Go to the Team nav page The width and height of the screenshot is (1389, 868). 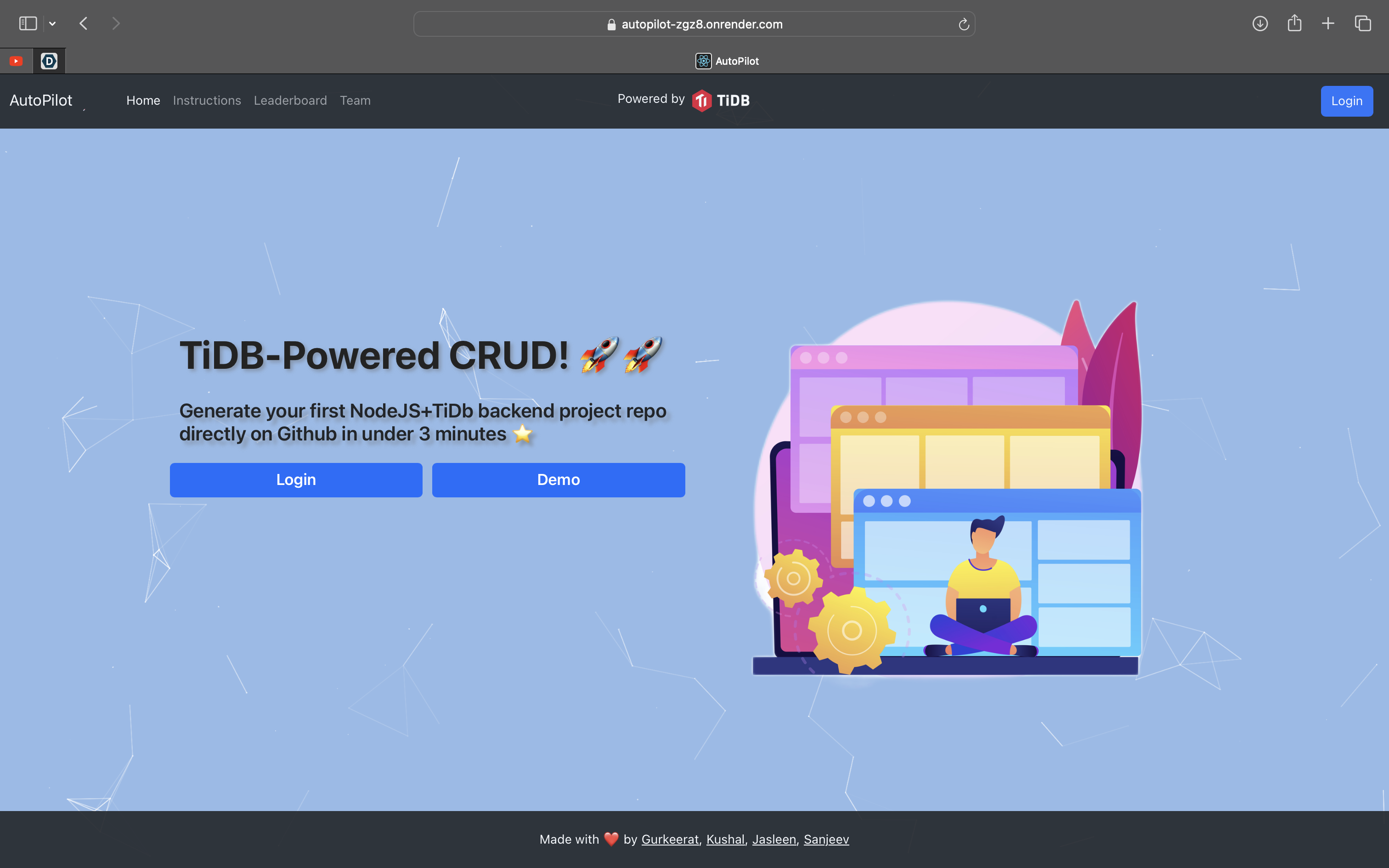coord(355,101)
